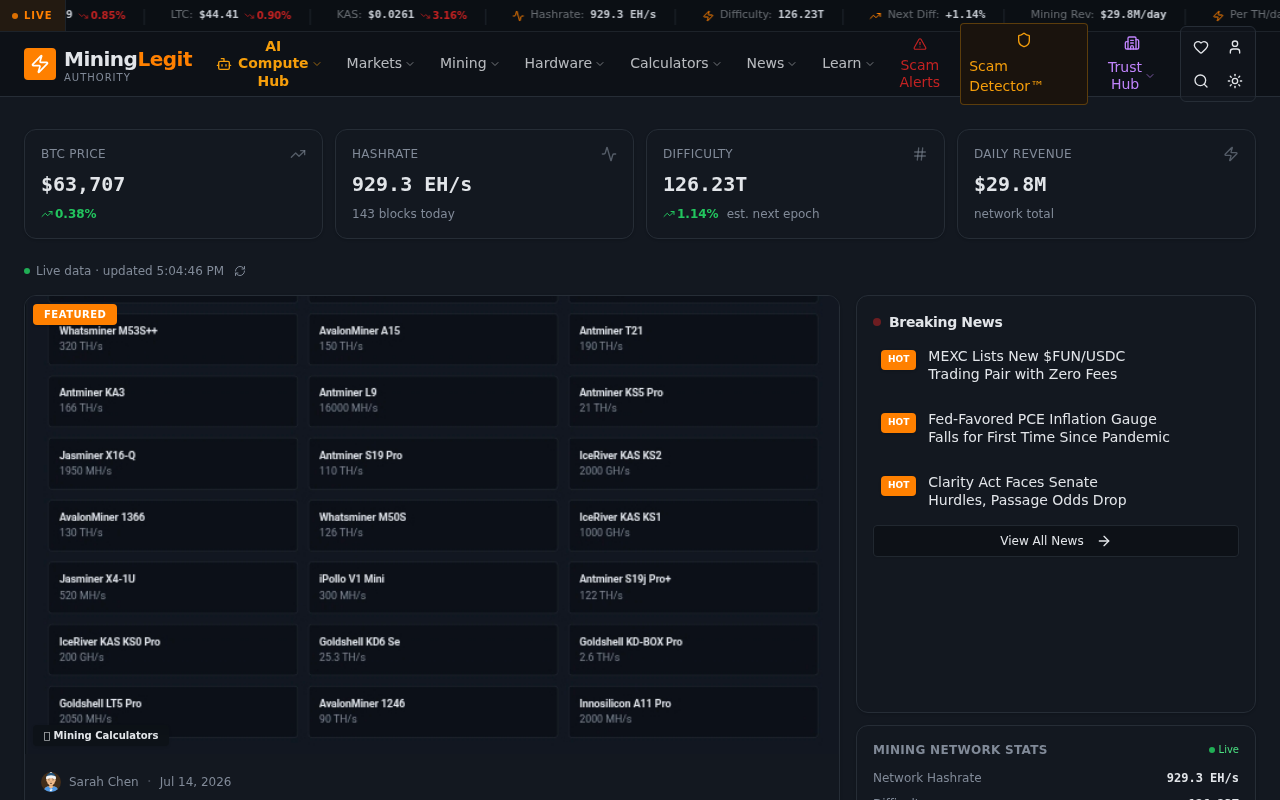Select the Goldshell KD-BOX Pro miner card

point(694,650)
